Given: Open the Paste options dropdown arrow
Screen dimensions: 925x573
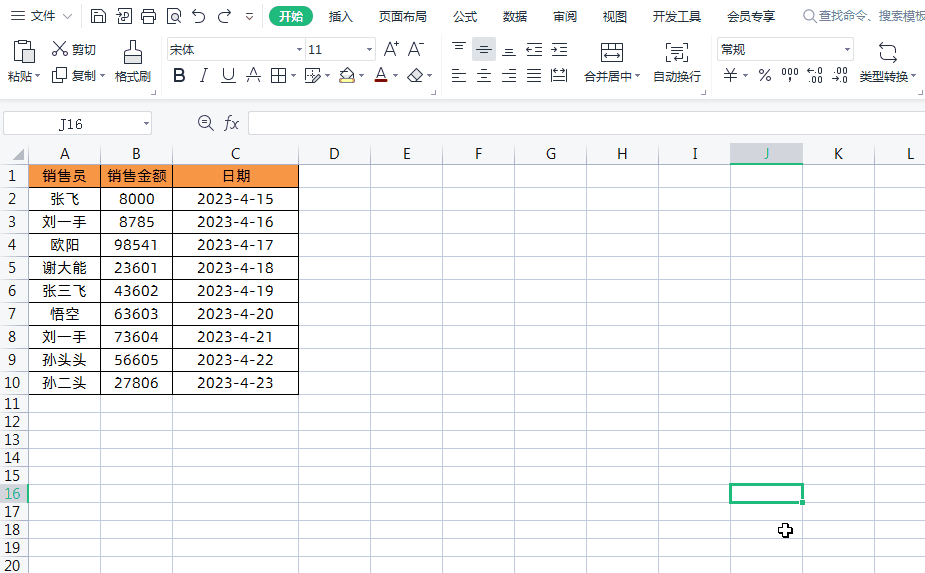Looking at the screenshot, I should pyautogui.click(x=38, y=76).
